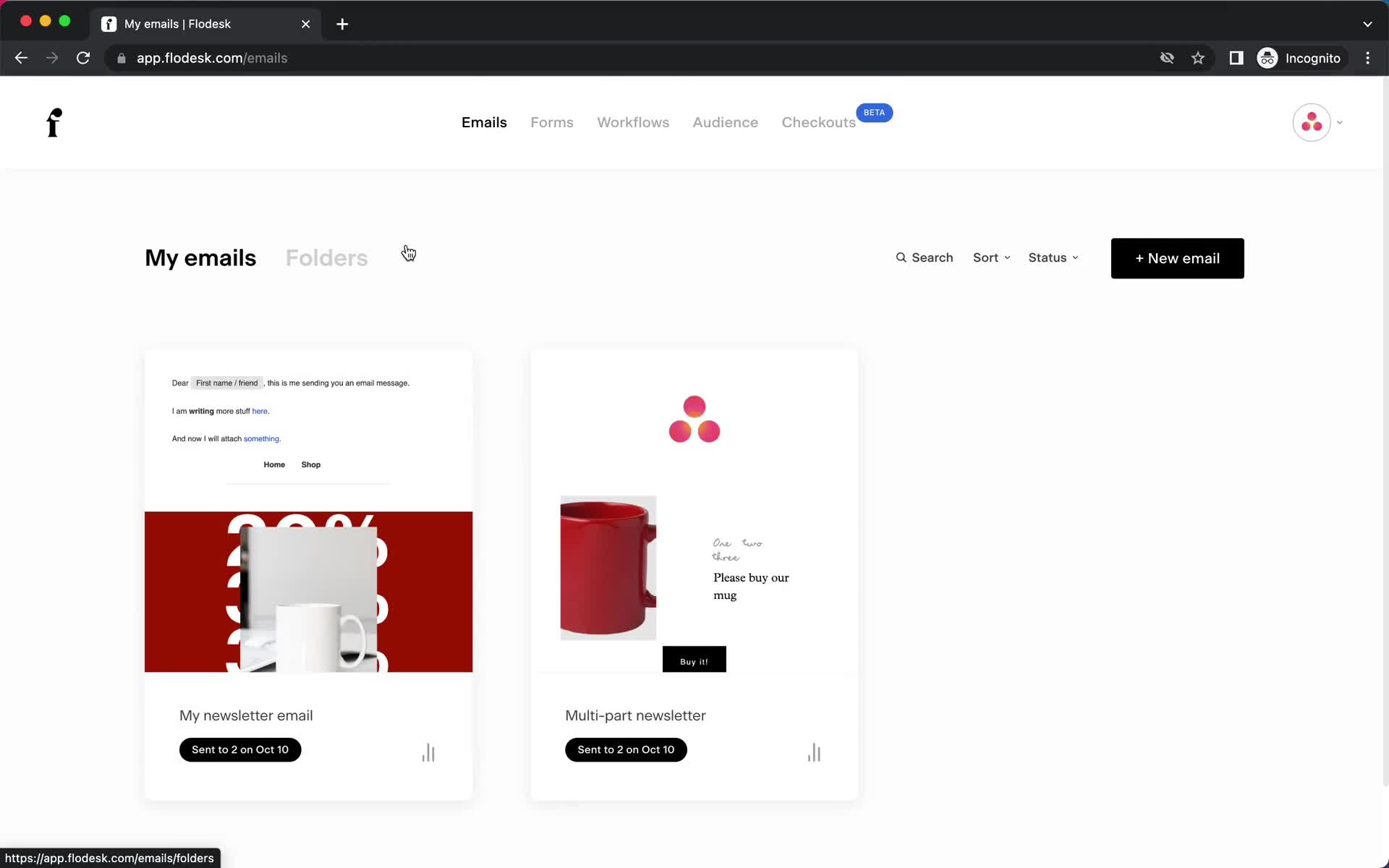Click the Flodesk logo icon

pyautogui.click(x=53, y=122)
